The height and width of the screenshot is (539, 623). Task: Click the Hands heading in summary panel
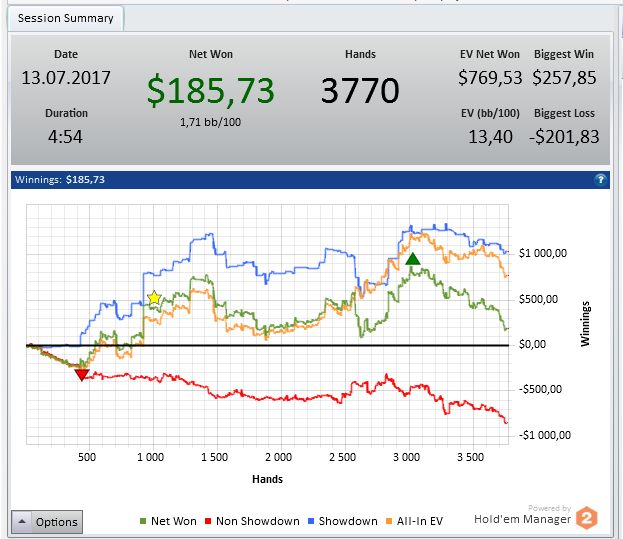coord(360,54)
